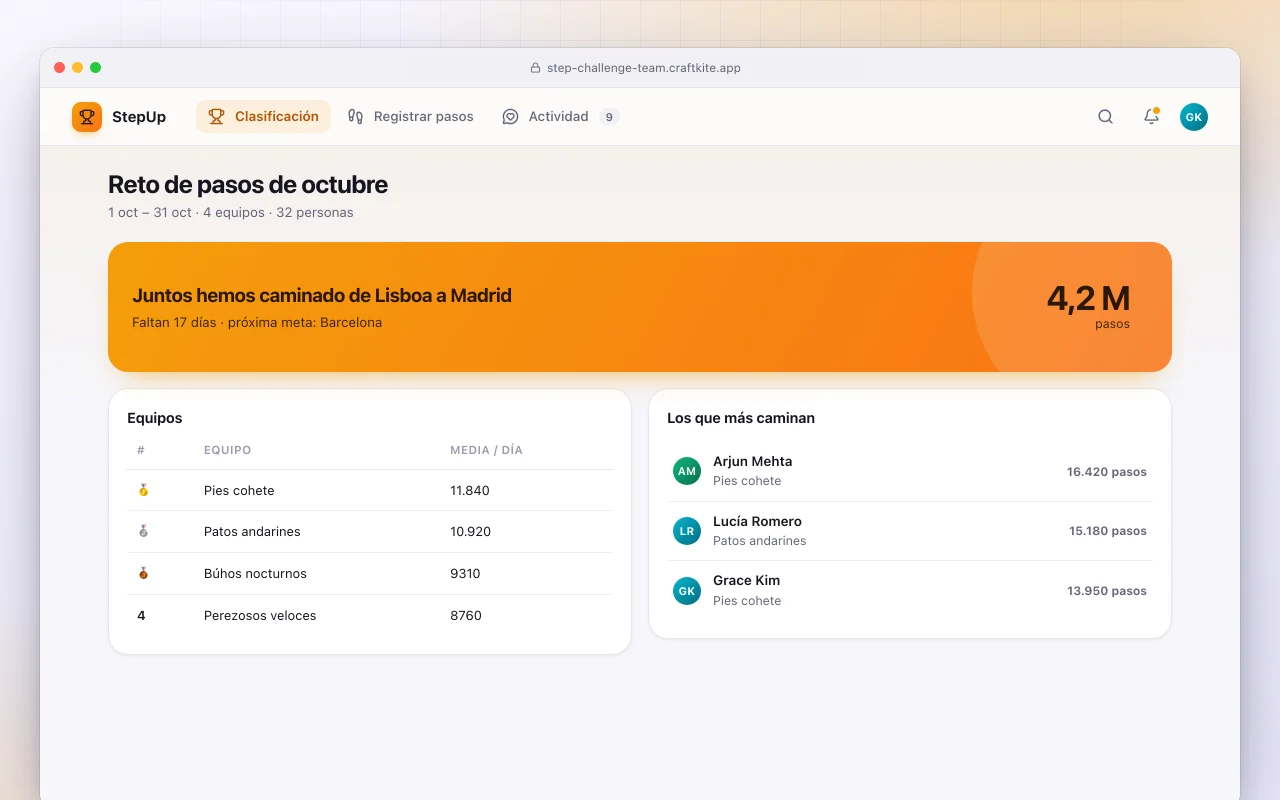Open Grace Kim's name in top walkers

pyautogui.click(x=746, y=581)
